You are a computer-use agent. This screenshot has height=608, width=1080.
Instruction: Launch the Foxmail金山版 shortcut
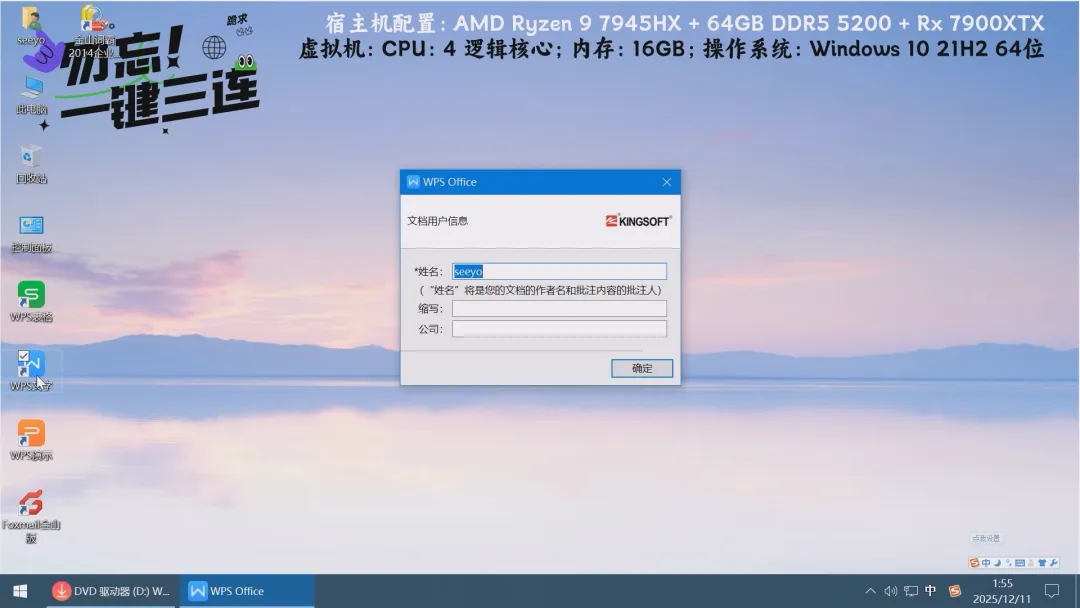click(x=31, y=516)
